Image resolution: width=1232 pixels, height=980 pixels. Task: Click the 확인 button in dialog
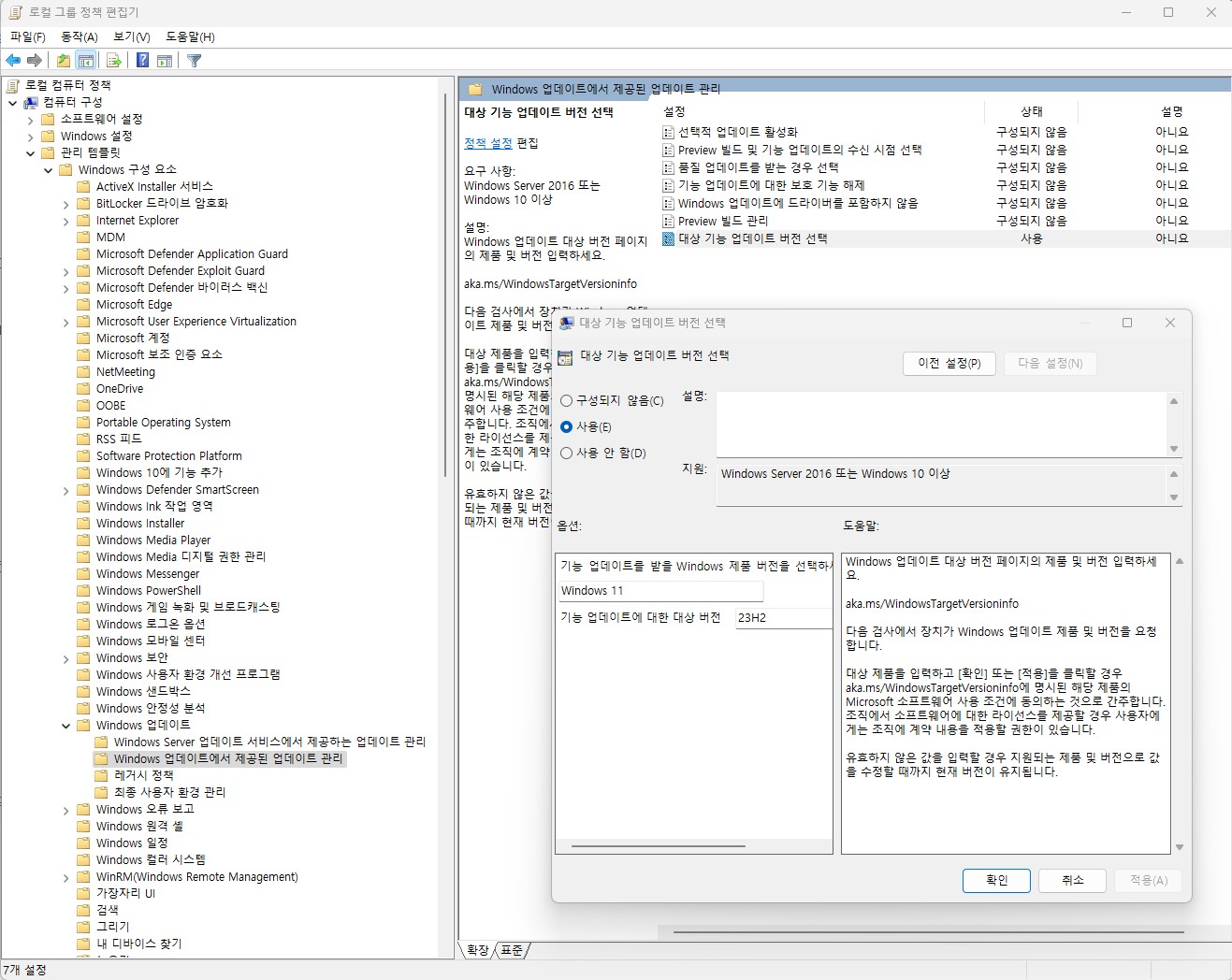(x=996, y=881)
